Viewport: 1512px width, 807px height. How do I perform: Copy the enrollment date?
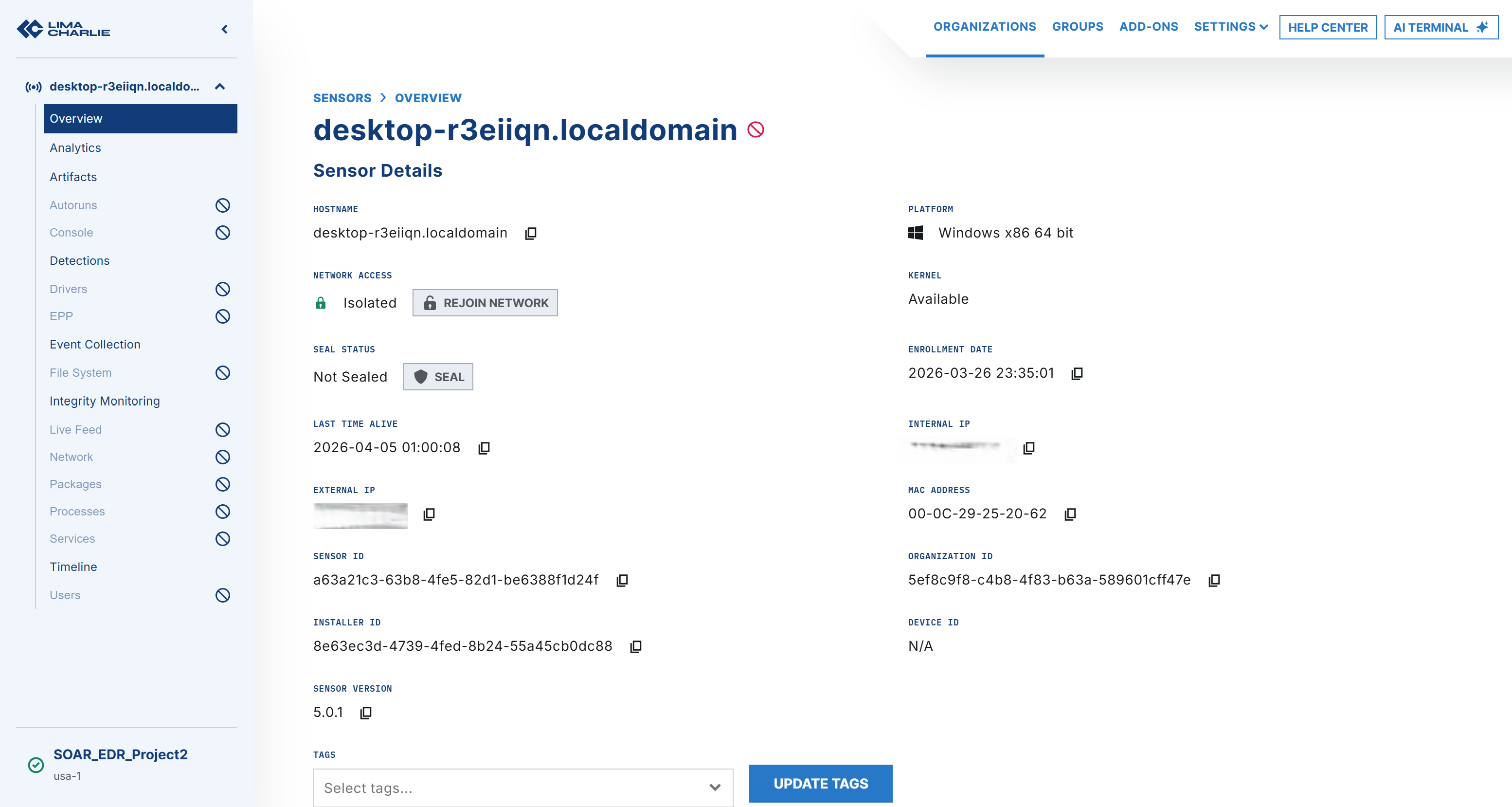[x=1077, y=373]
